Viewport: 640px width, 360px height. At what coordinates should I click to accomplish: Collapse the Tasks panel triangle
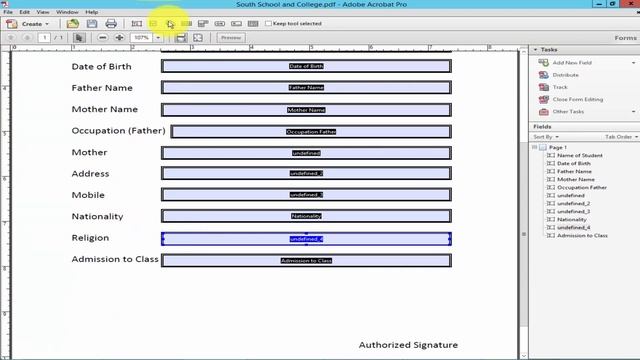[x=536, y=49]
